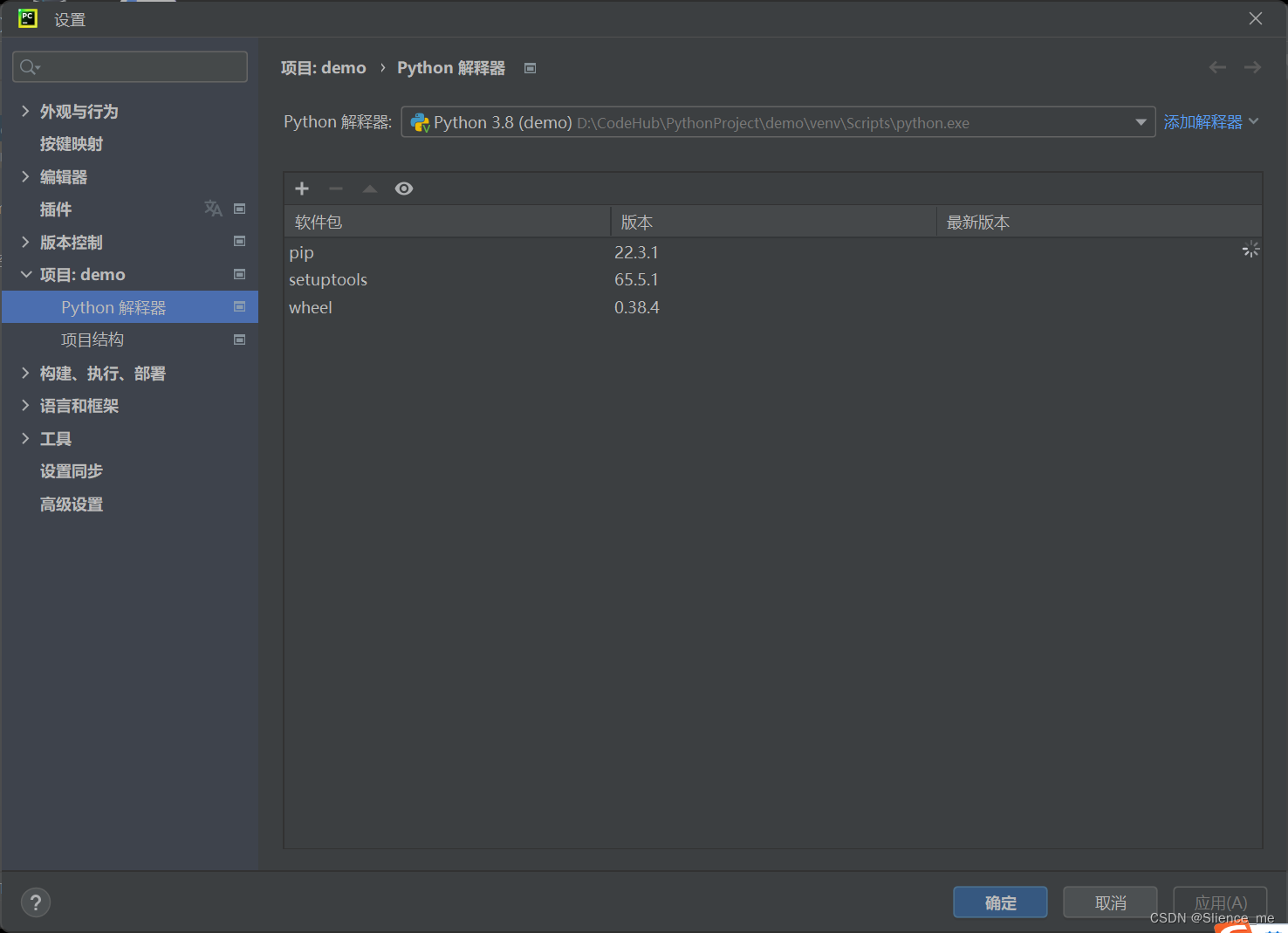Click the 取消 button
This screenshot has width=1288, height=933.
click(1110, 902)
